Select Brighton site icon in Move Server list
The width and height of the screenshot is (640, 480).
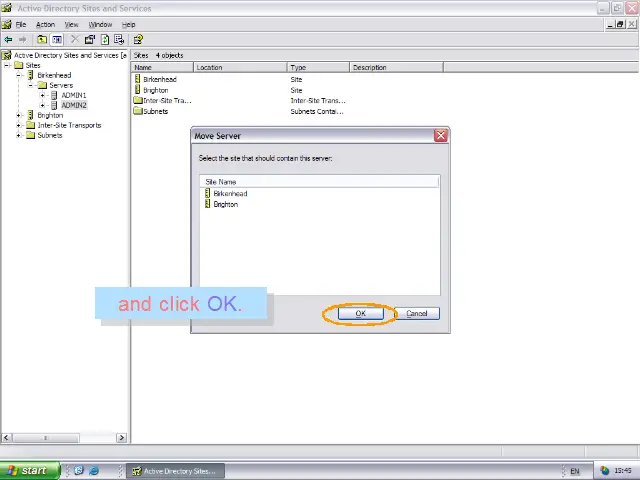[207, 204]
